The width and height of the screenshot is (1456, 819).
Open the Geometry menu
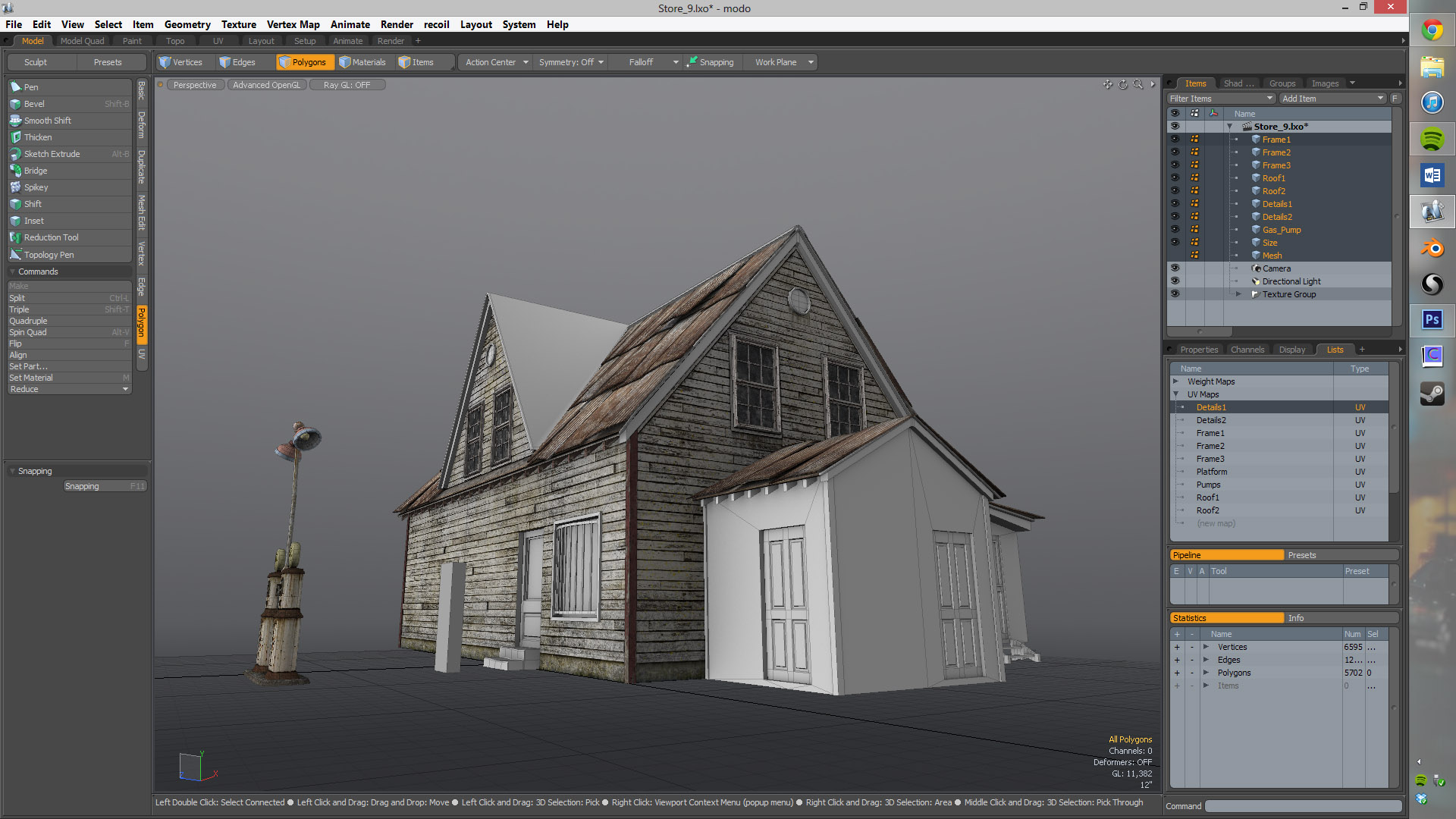click(187, 24)
